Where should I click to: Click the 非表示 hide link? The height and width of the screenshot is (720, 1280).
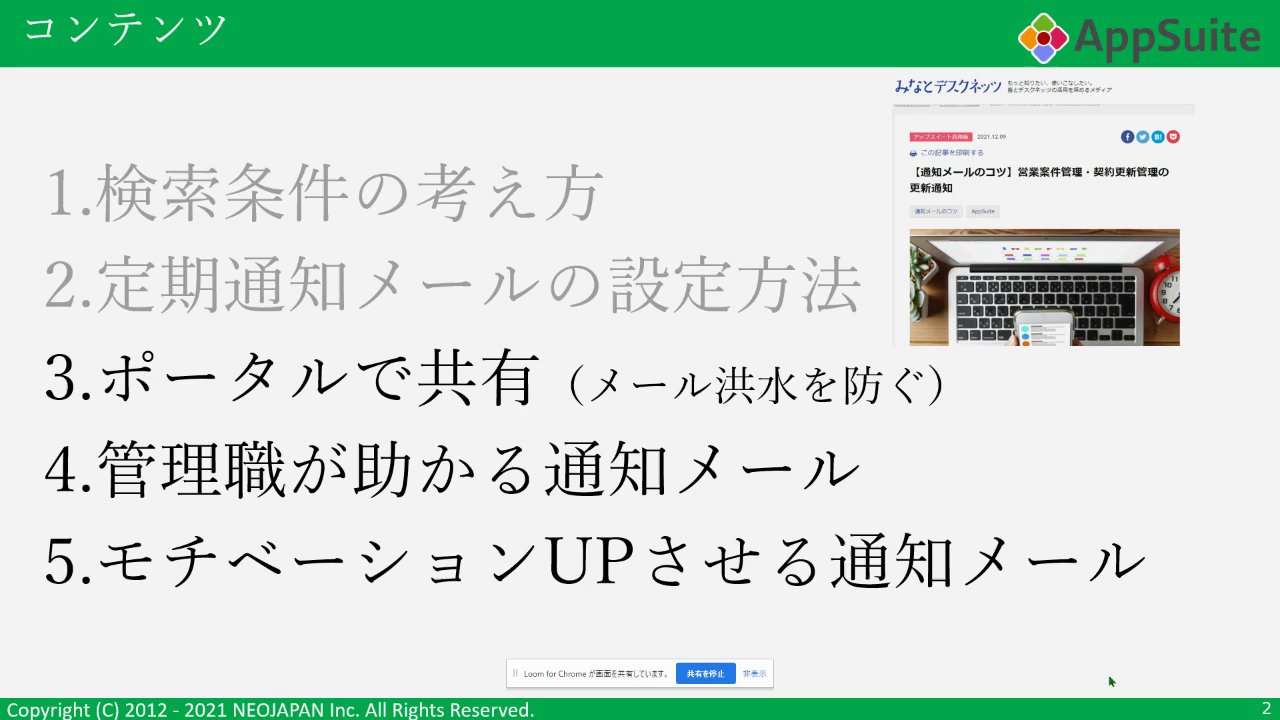click(x=754, y=674)
